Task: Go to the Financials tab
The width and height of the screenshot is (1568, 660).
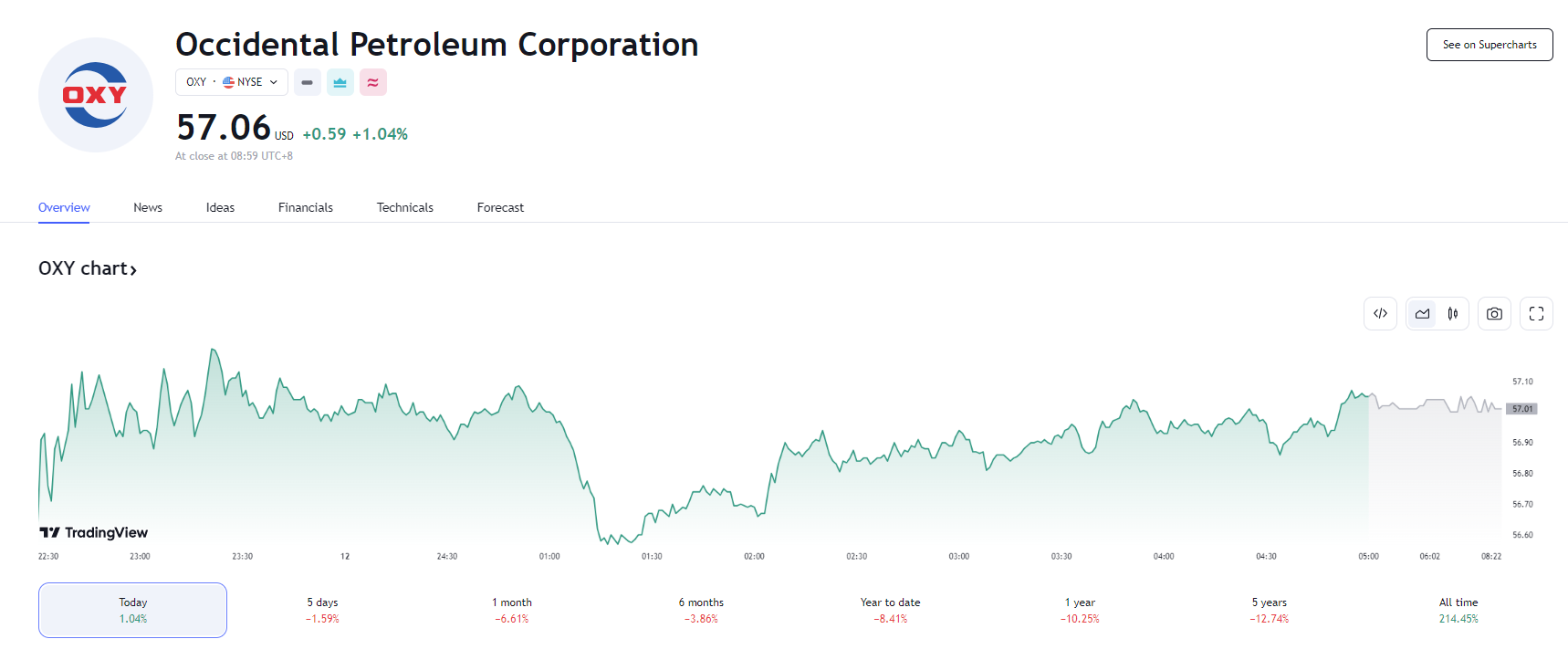Action: [306, 207]
